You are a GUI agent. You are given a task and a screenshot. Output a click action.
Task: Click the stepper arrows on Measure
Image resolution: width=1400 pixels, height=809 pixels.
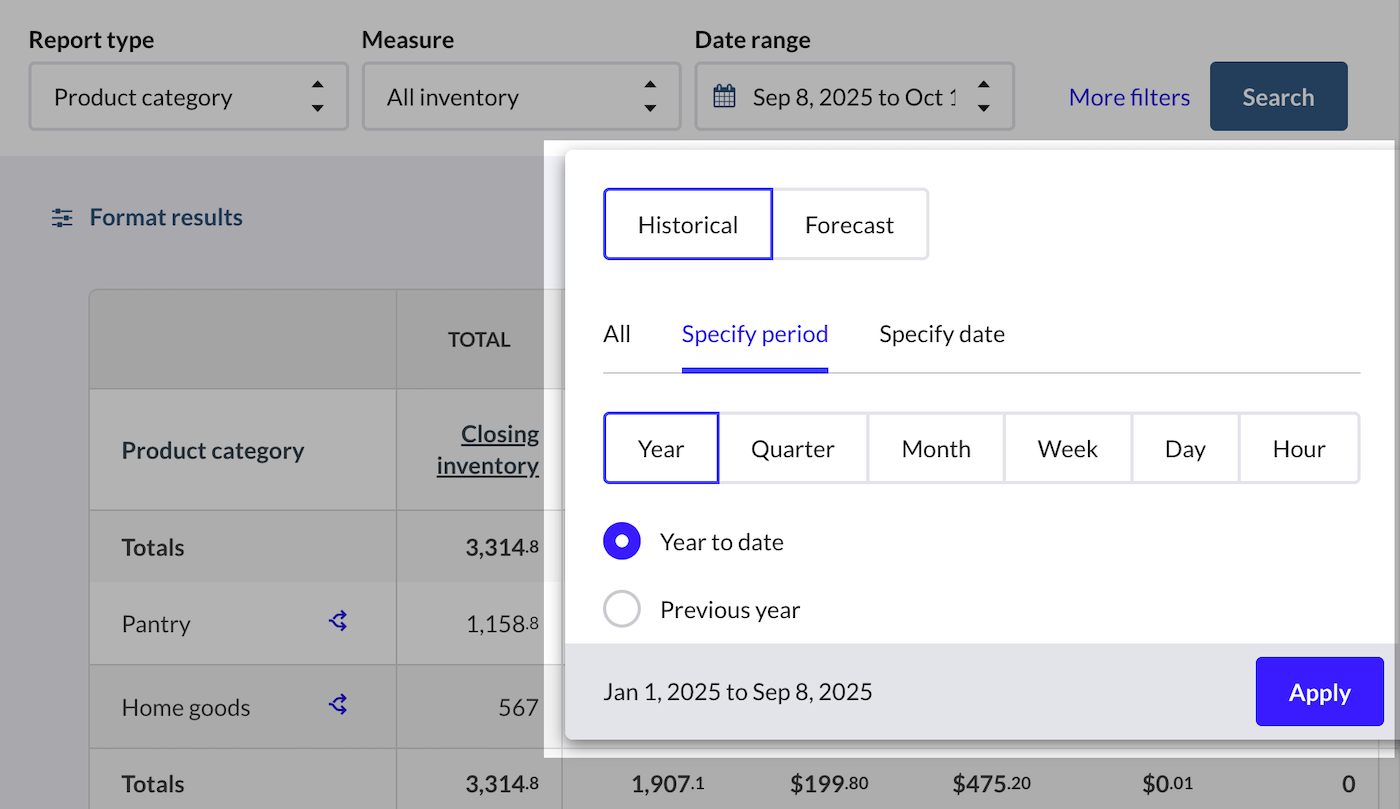(x=650, y=96)
